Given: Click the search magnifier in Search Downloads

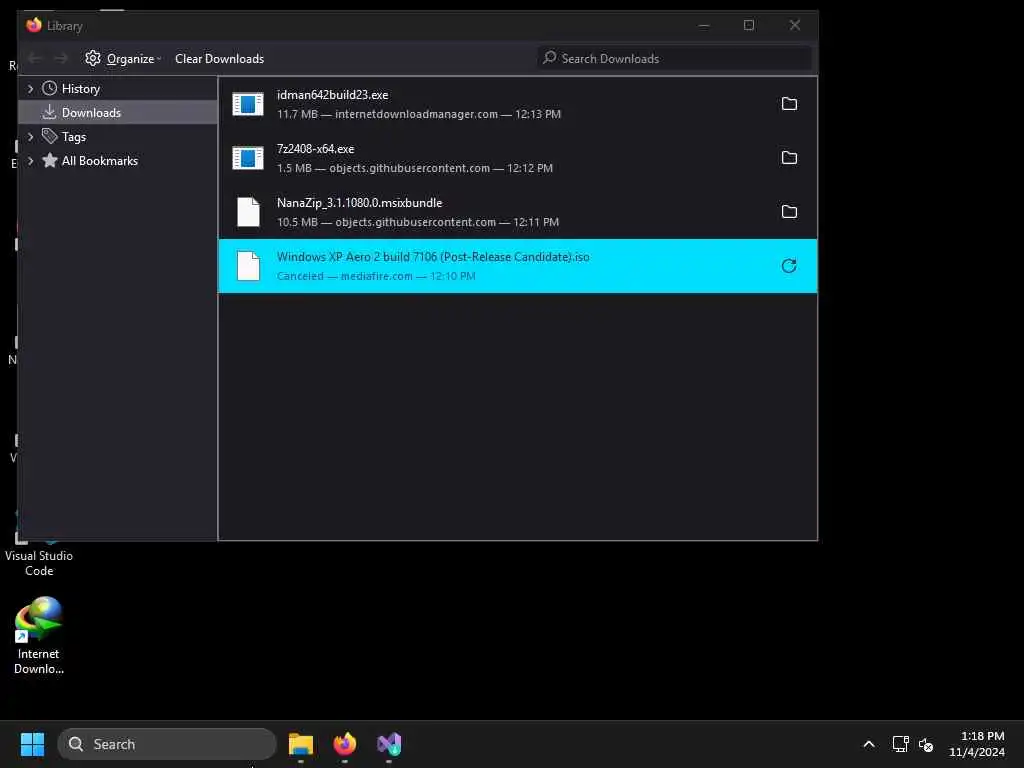Looking at the screenshot, I should point(550,58).
